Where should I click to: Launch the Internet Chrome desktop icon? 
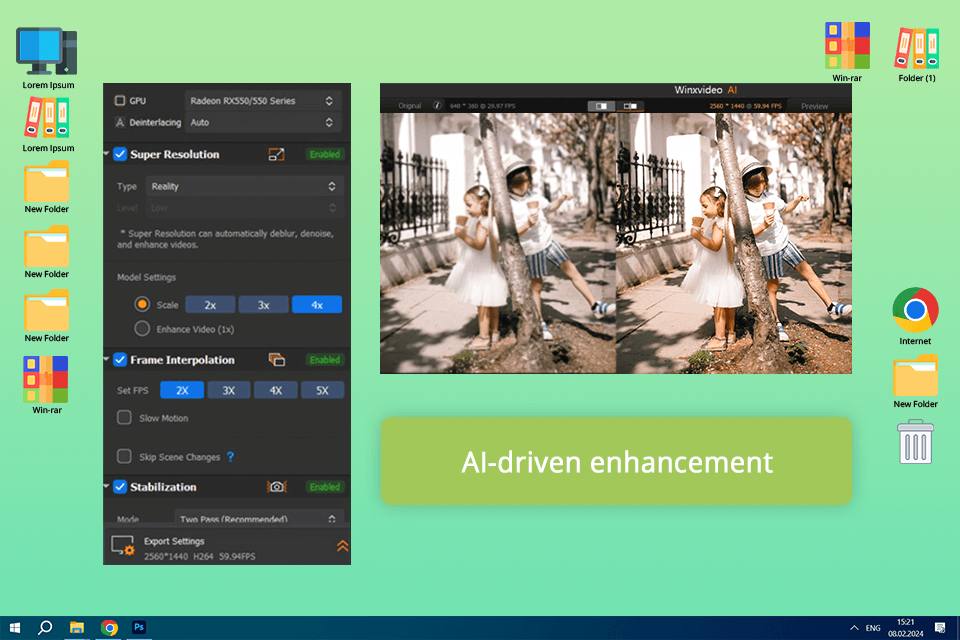pos(915,310)
